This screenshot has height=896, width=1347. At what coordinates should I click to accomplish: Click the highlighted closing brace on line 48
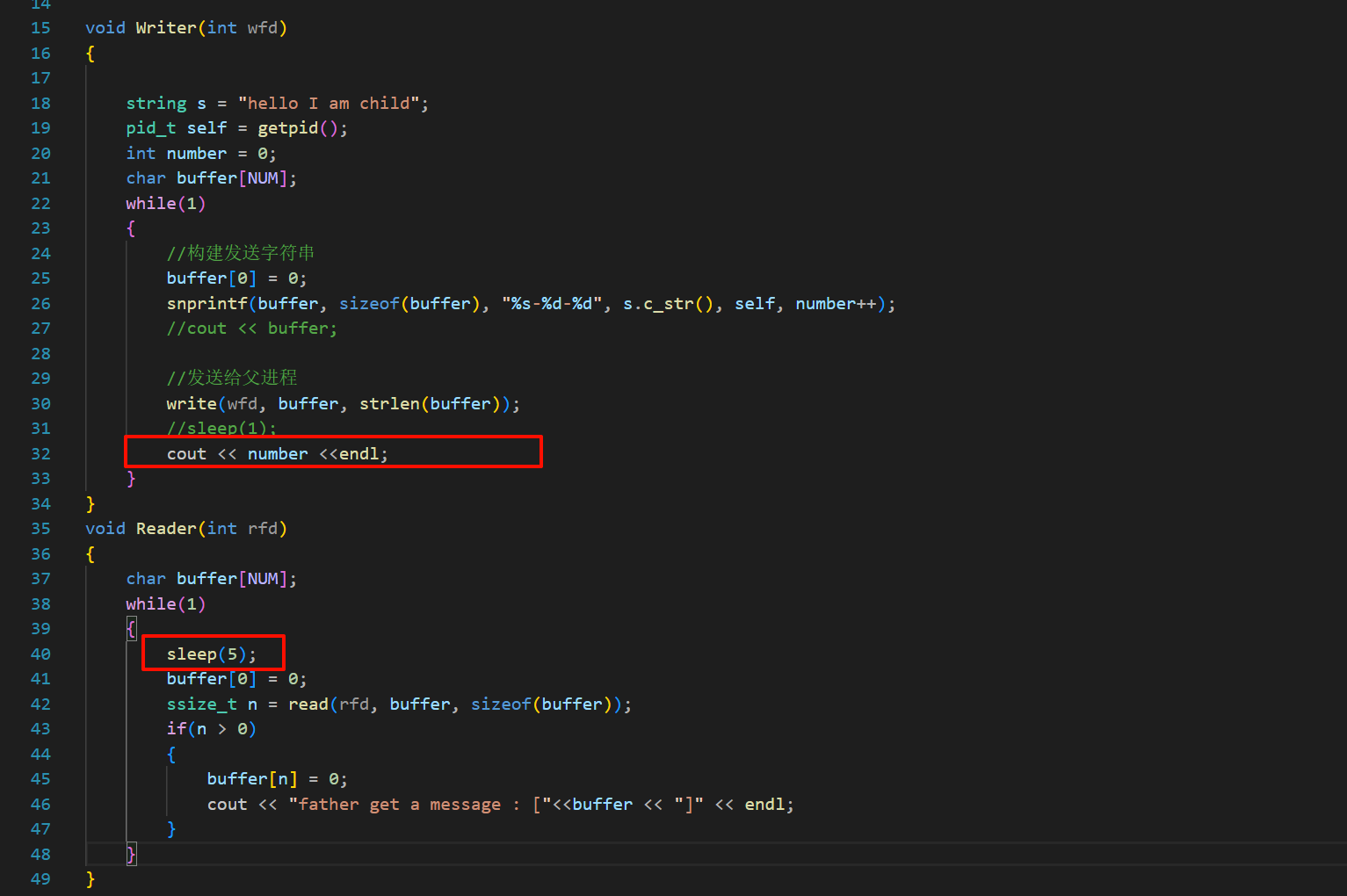[x=131, y=855]
